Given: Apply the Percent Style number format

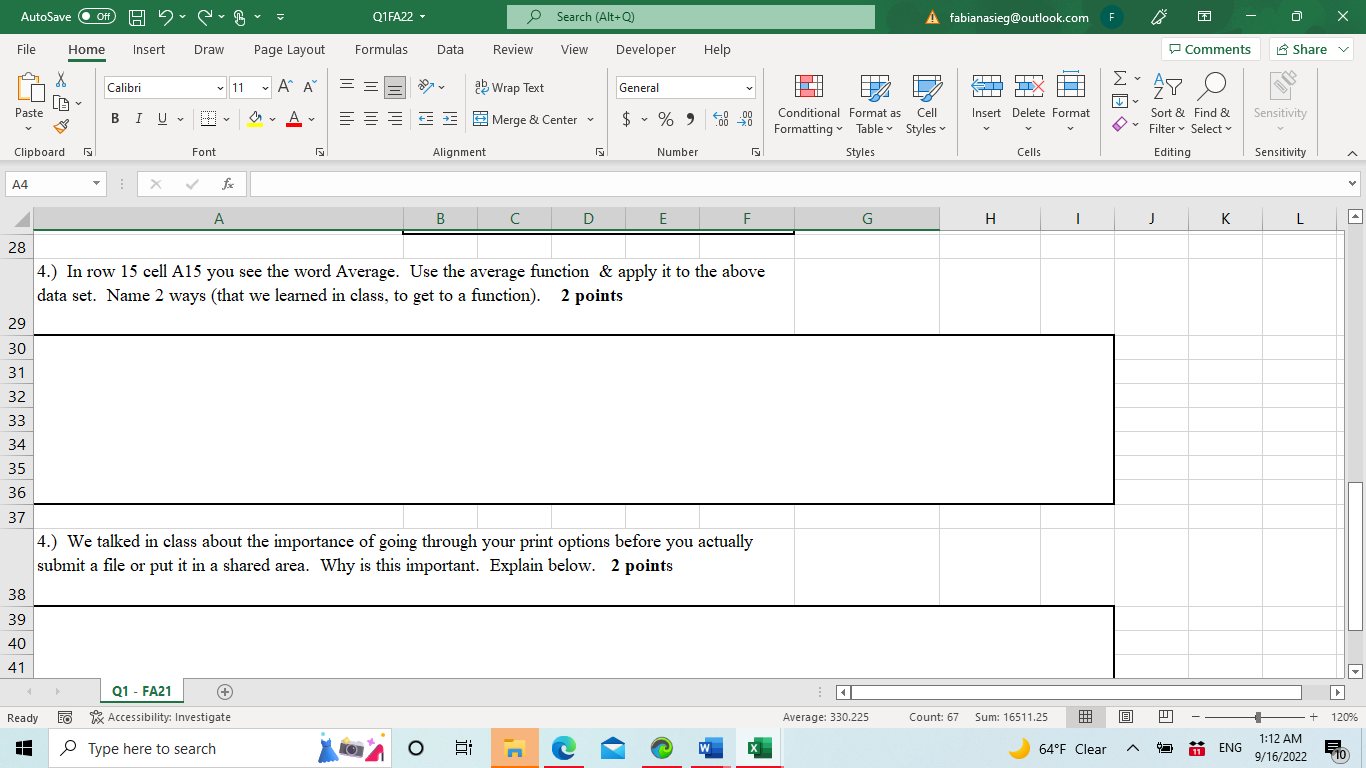Looking at the screenshot, I should 665,119.
